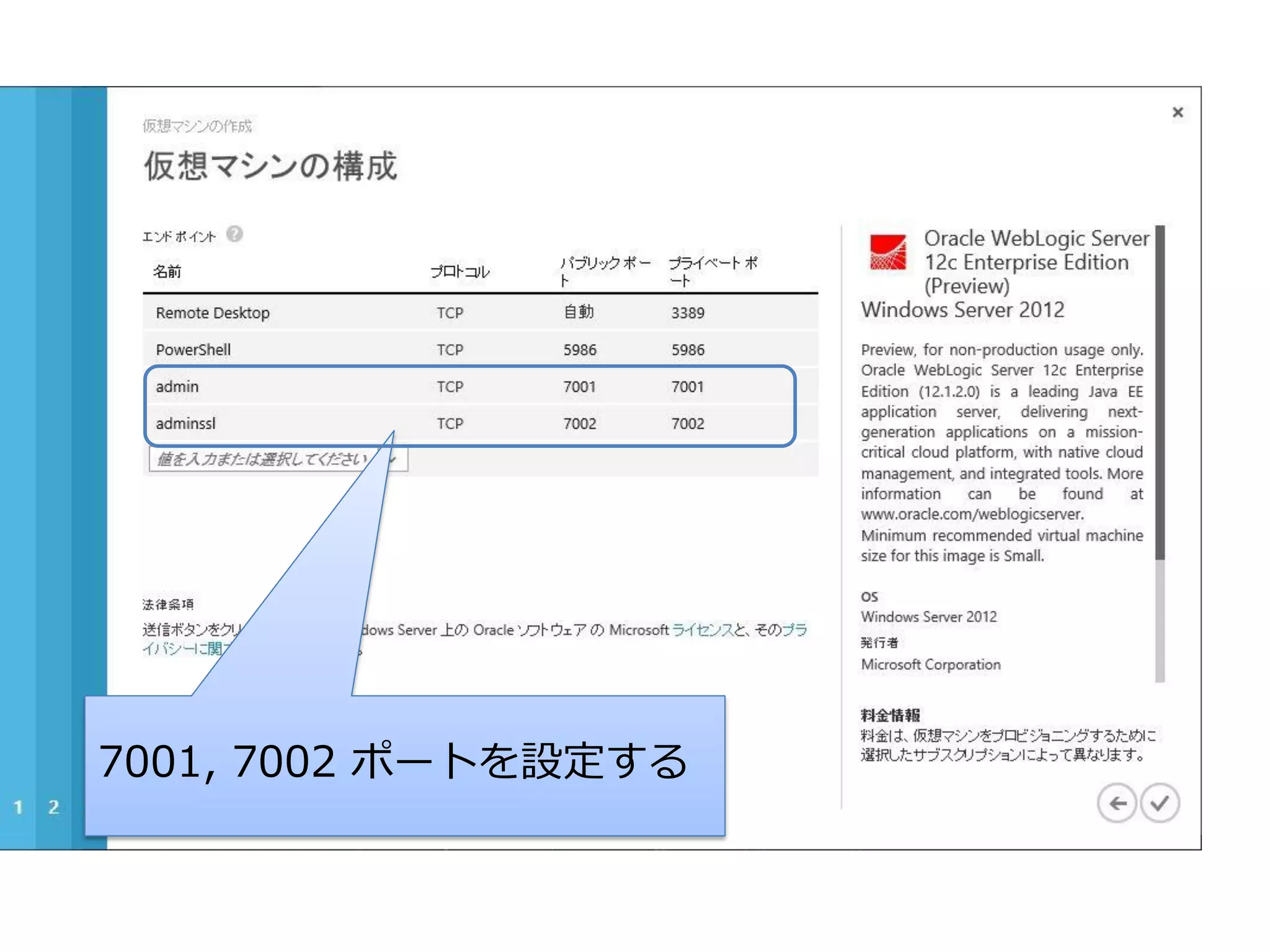Click the エンドポイント label
1270x952 pixels.
(x=179, y=236)
